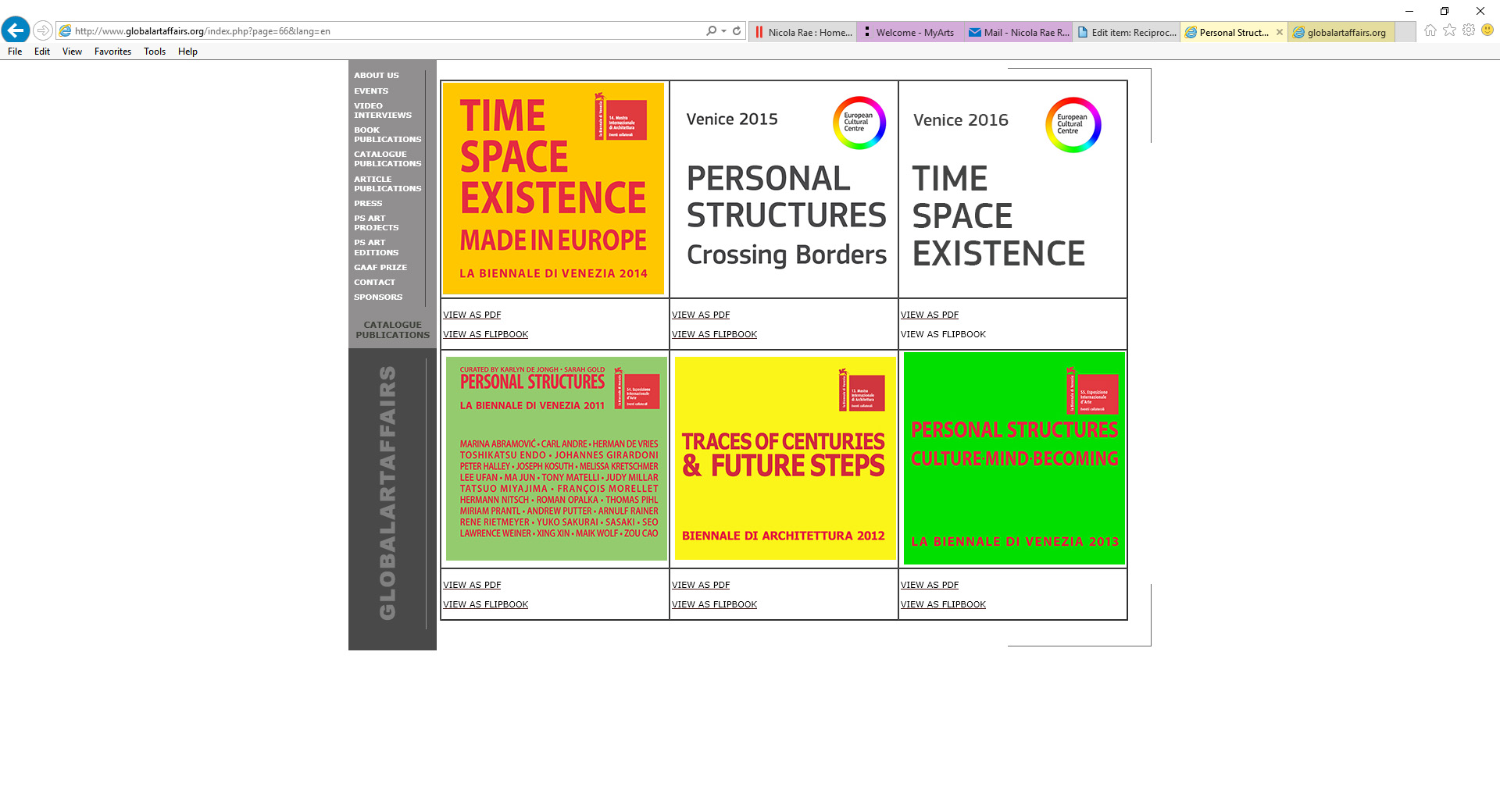1500x812 pixels.
Task: Open the Help menu
Action: [x=187, y=52]
